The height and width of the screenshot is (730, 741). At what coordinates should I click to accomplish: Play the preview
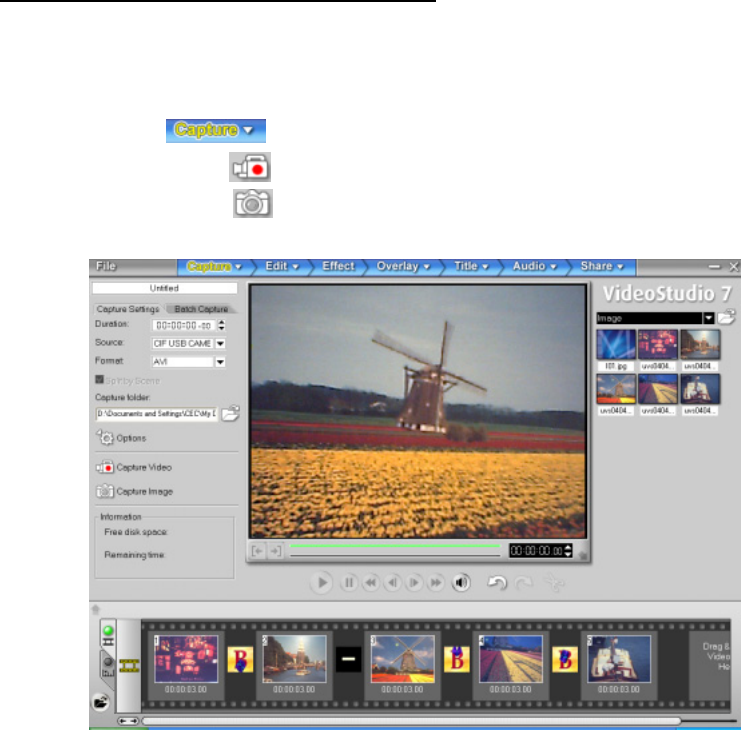pyautogui.click(x=322, y=583)
